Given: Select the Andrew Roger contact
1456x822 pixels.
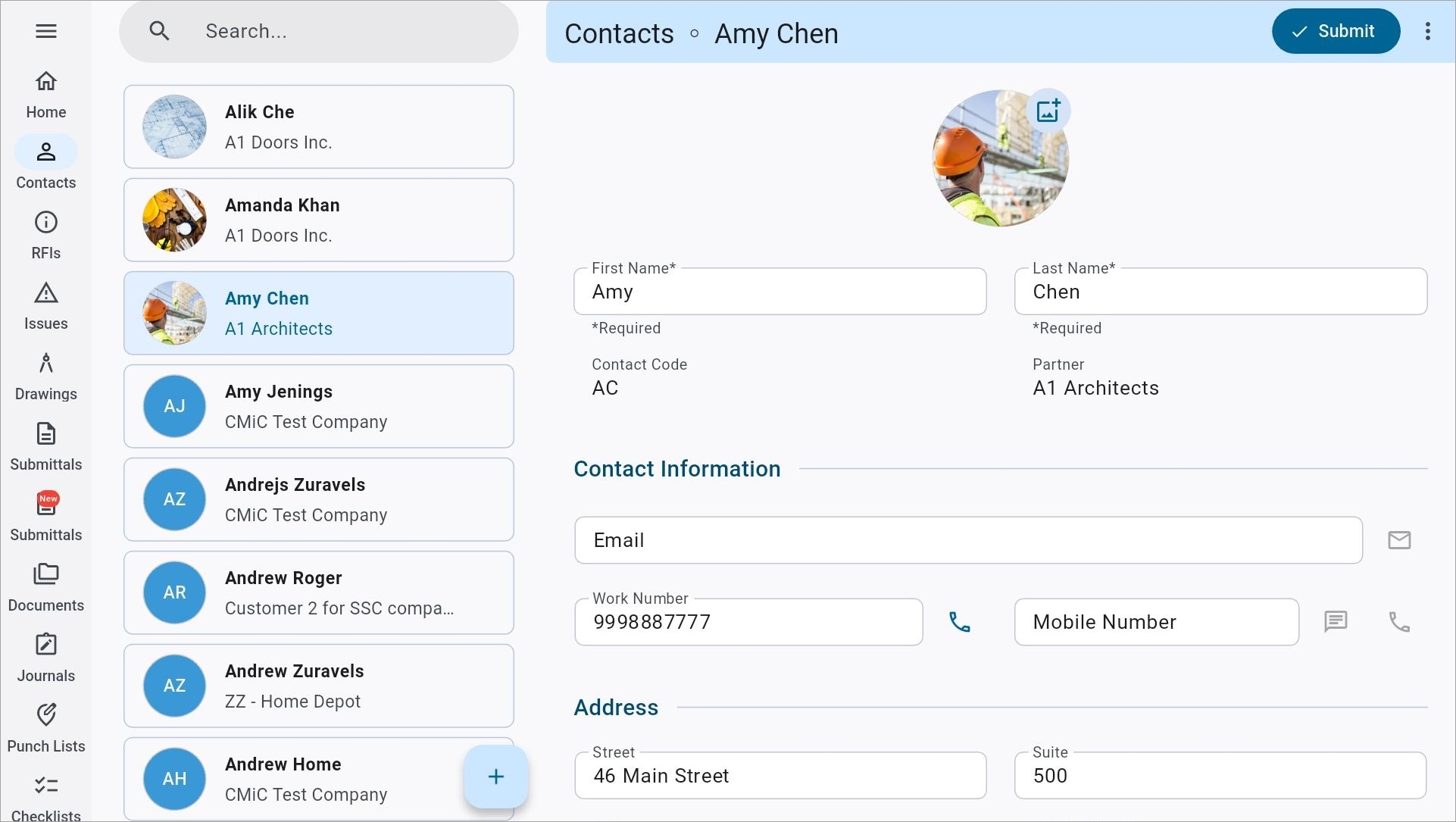Looking at the screenshot, I should (x=318, y=592).
